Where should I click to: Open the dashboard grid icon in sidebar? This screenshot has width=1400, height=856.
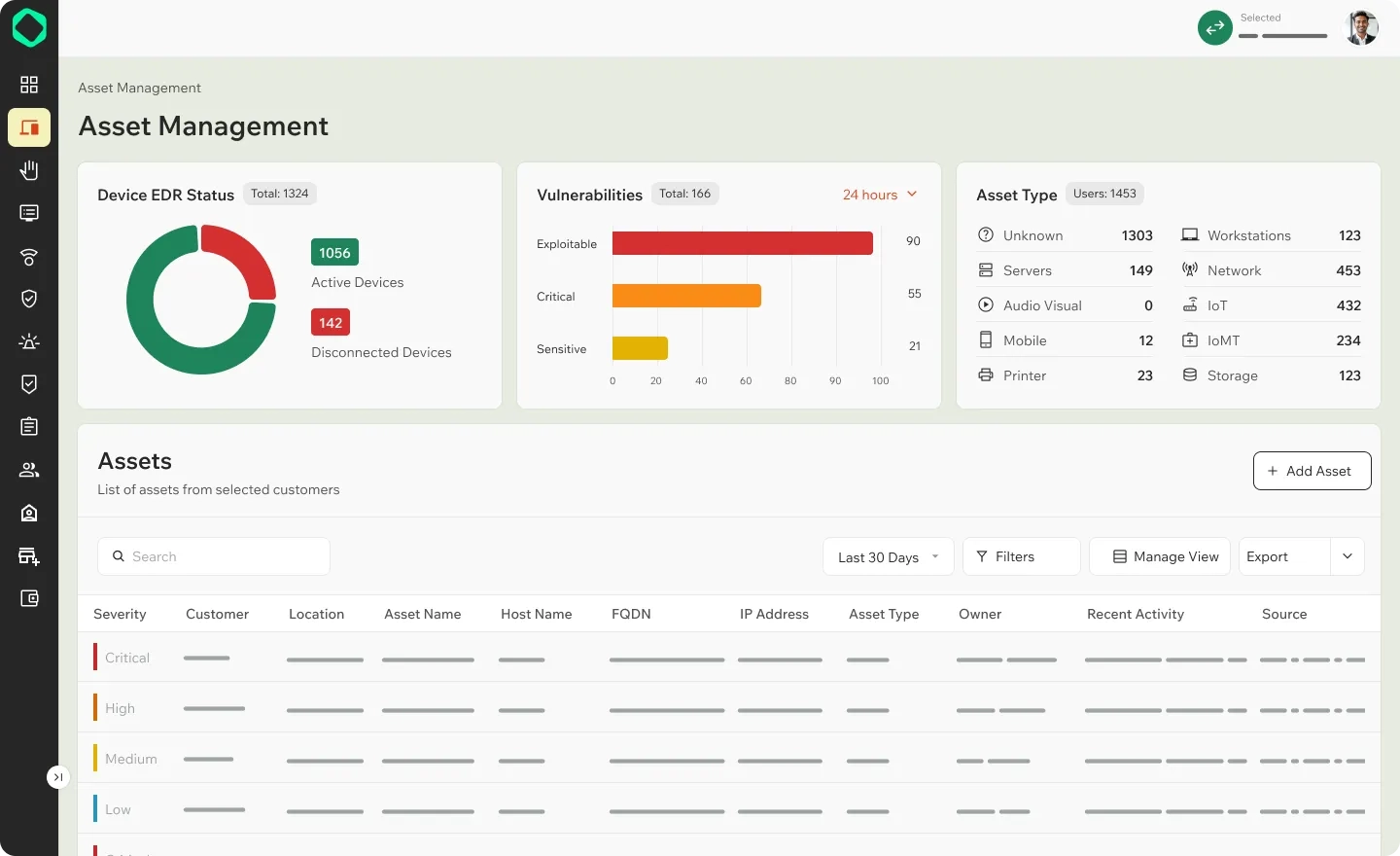click(x=29, y=85)
